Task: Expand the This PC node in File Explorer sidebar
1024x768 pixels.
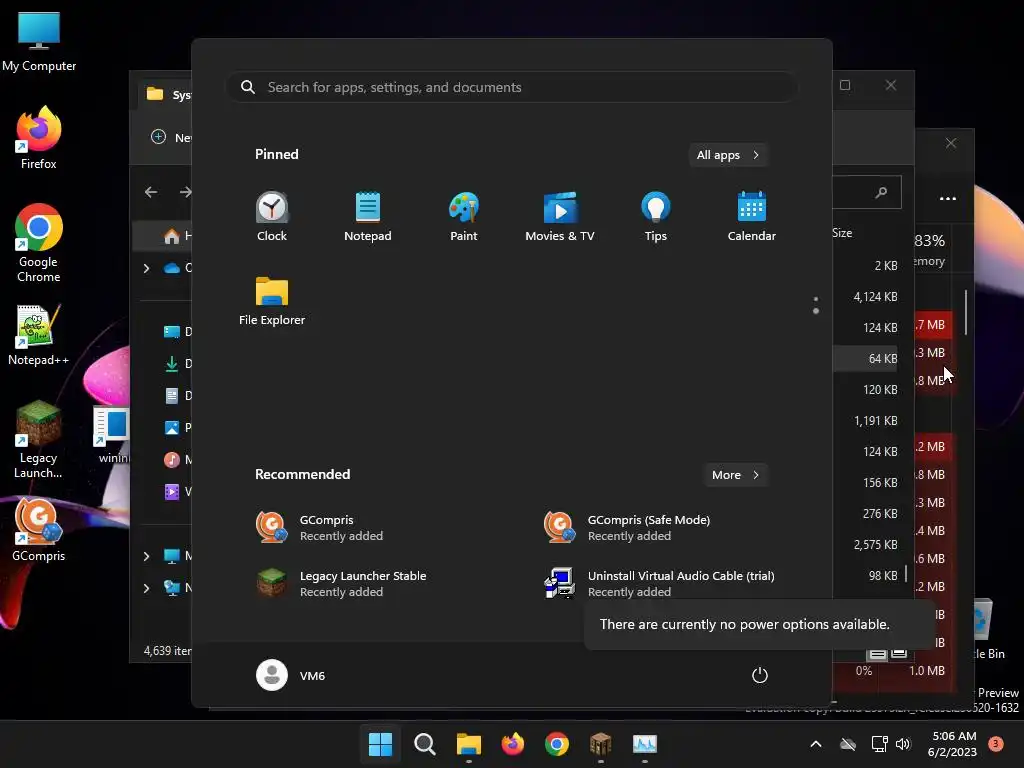Action: (146, 556)
